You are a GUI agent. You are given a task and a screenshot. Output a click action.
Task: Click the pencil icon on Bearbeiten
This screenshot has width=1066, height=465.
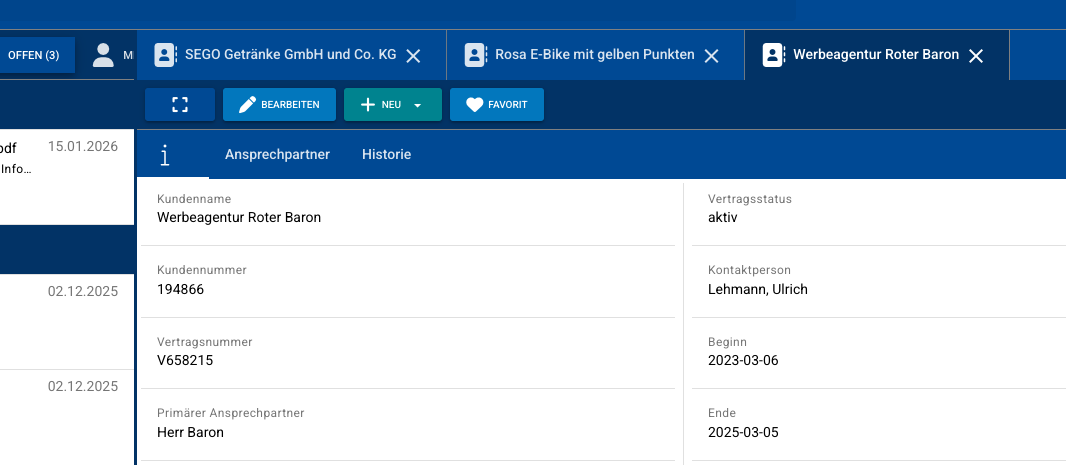point(247,105)
